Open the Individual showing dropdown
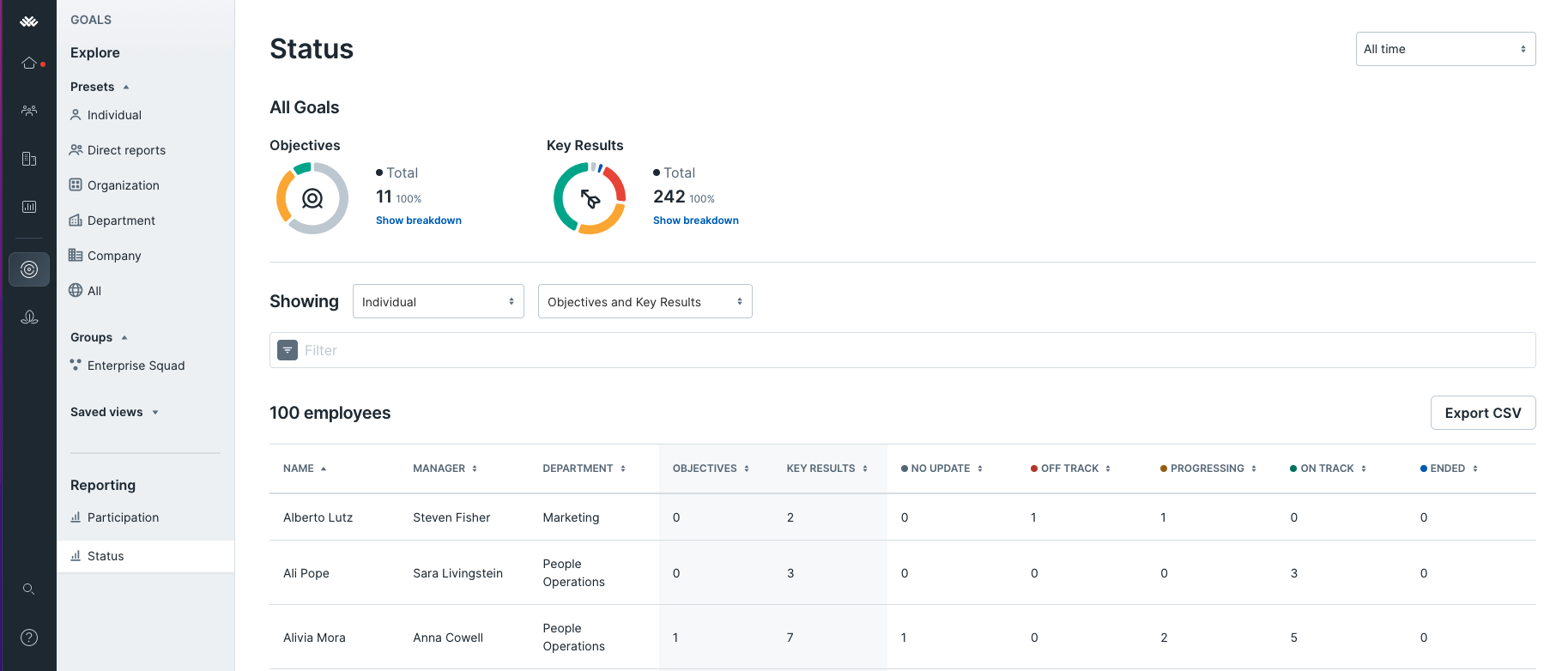This screenshot has height=671, width=1568. point(439,301)
